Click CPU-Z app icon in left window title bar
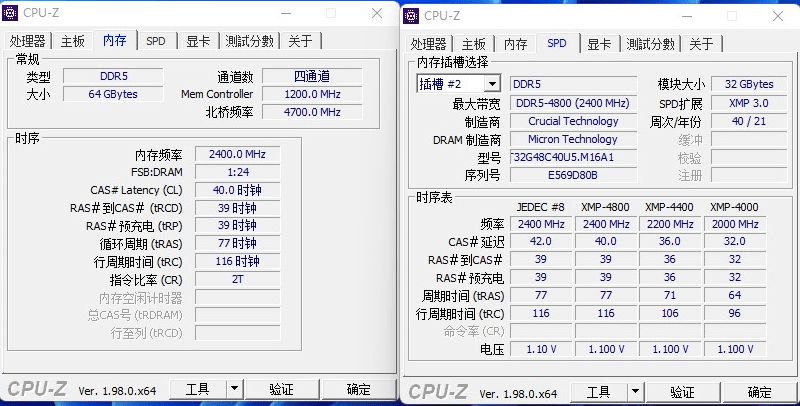Screen dimensions: 800x406 click(10, 13)
